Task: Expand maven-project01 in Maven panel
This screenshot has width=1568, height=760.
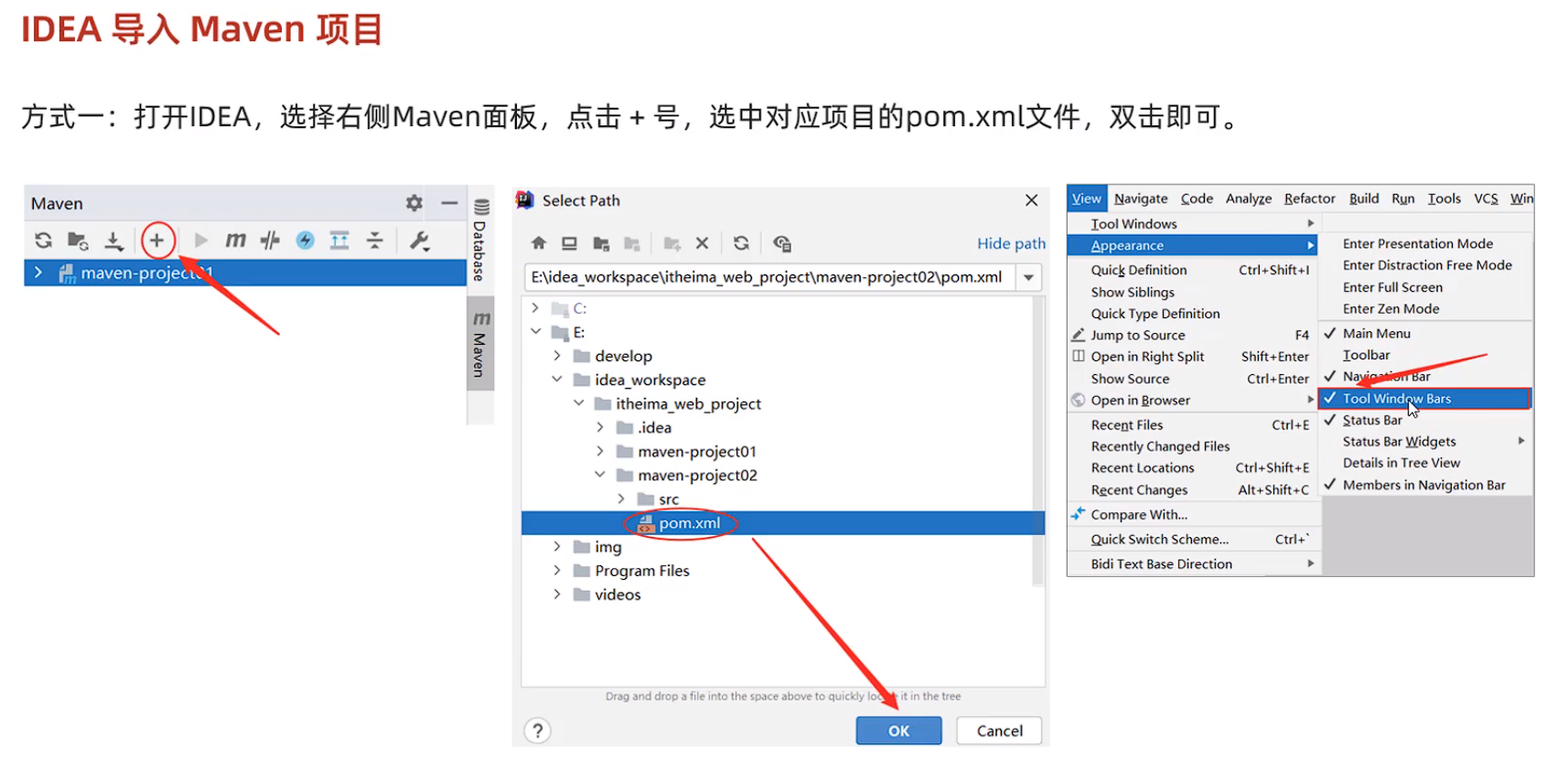Action: [x=38, y=273]
